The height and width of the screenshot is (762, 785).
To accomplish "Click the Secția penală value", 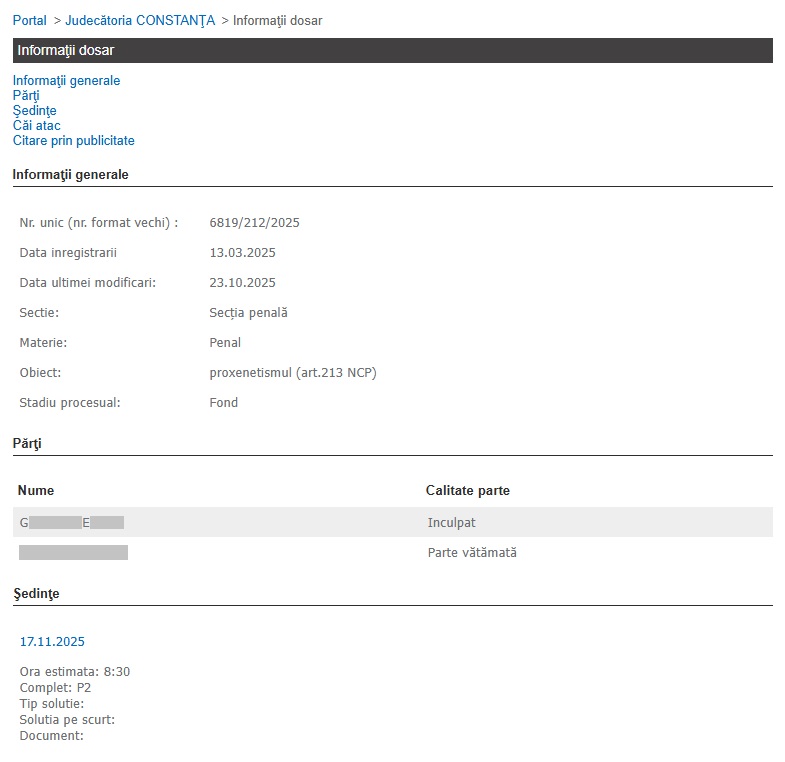I will 248,312.
